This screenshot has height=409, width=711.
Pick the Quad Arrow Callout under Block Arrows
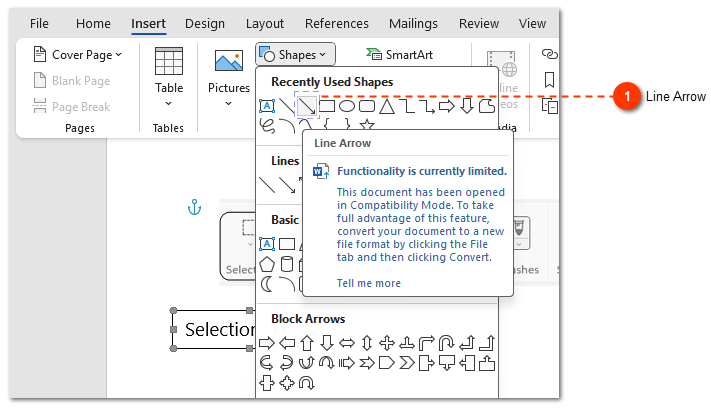tap(287, 383)
